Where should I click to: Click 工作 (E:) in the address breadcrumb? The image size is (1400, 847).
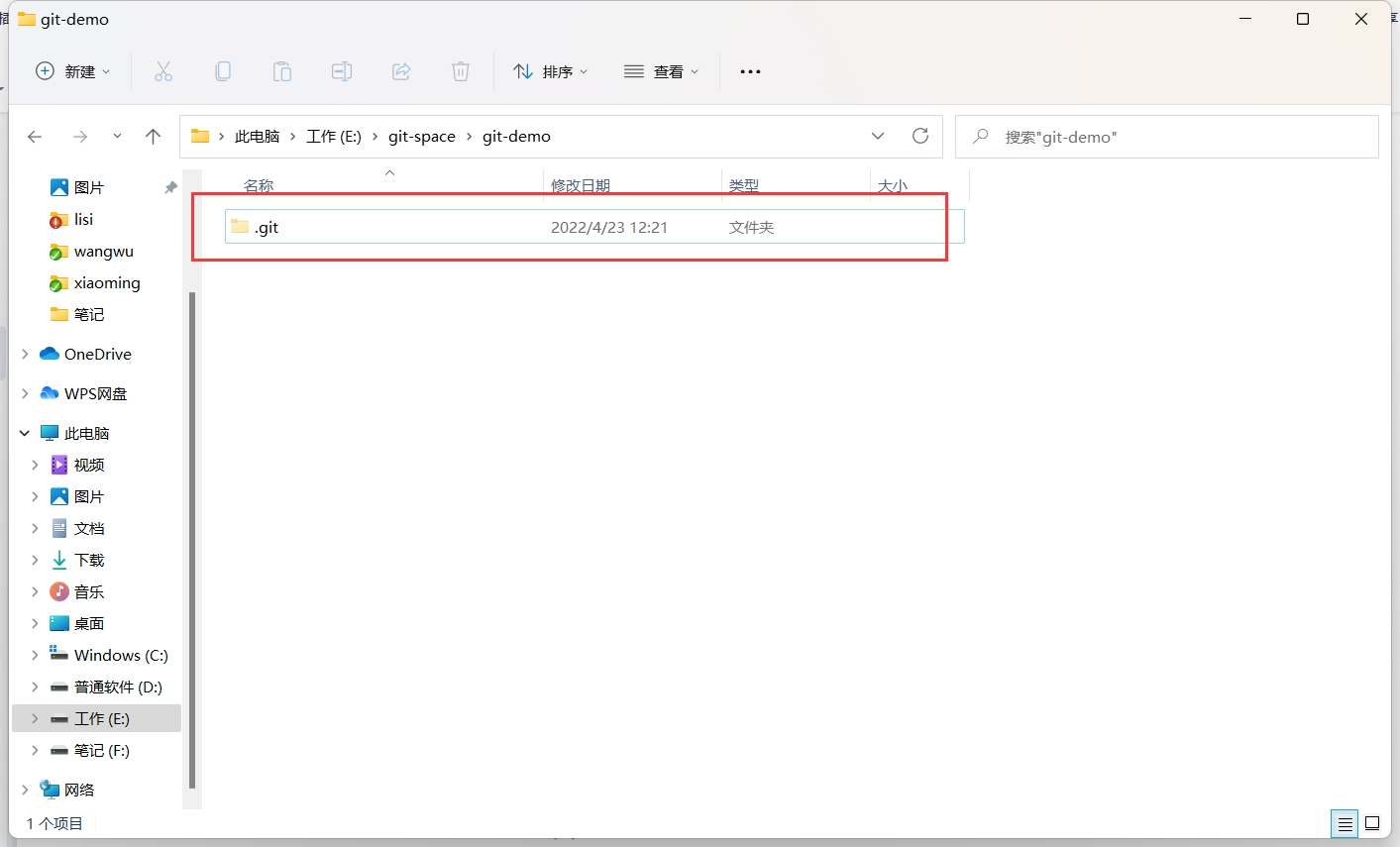point(334,137)
